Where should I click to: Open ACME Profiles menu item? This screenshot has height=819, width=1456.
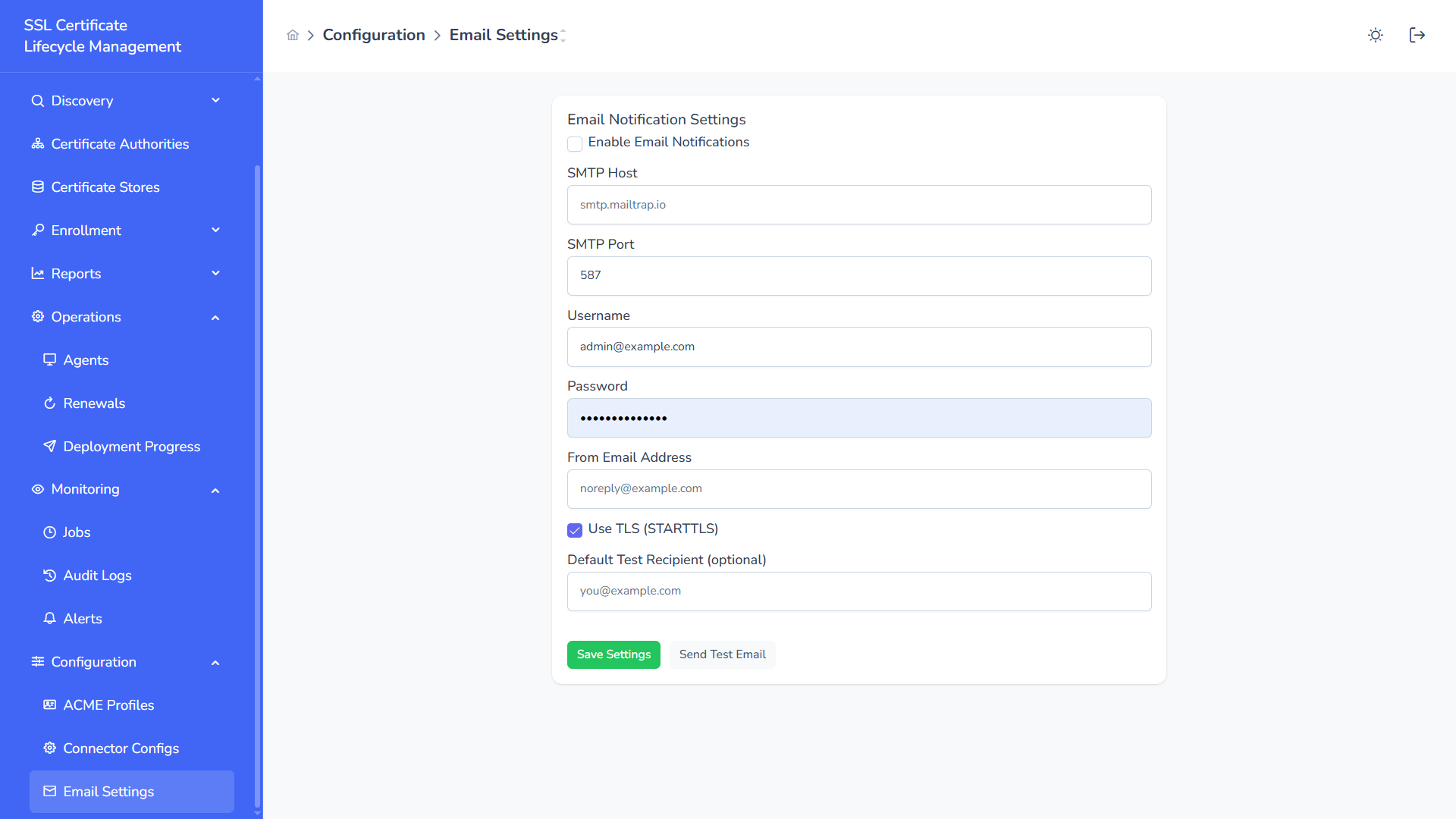108,705
